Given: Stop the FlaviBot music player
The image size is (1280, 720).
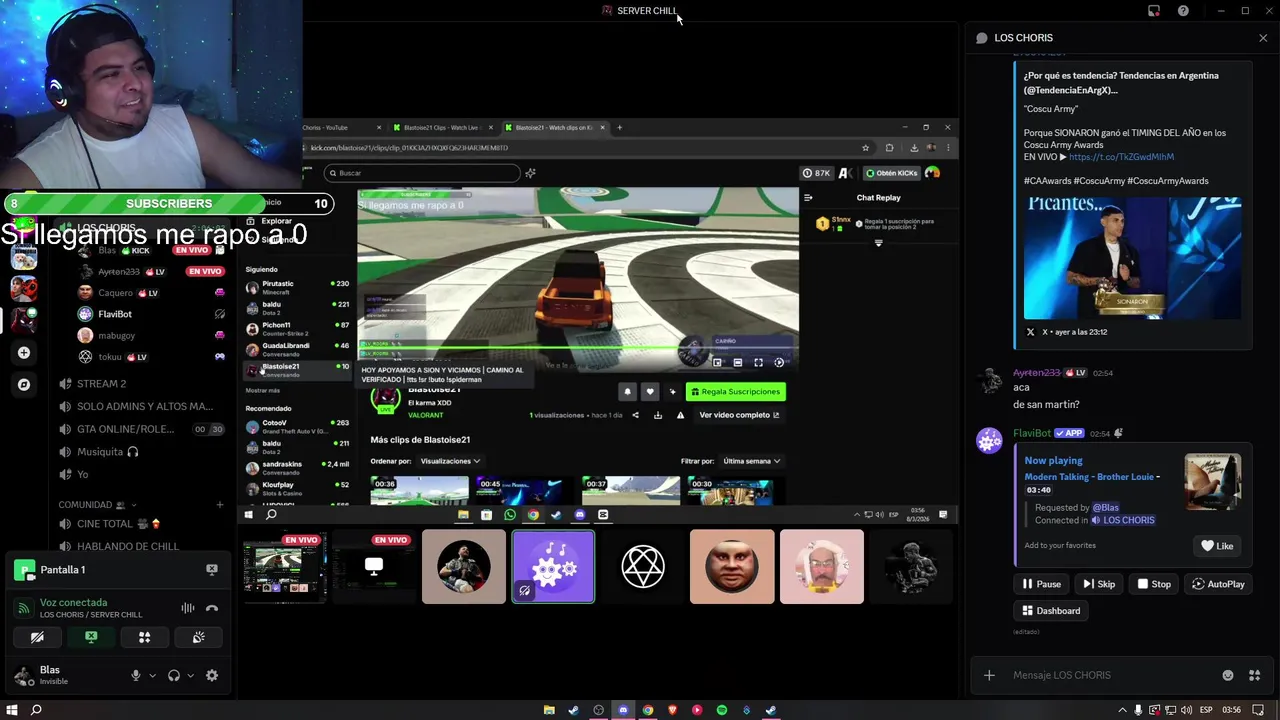Looking at the screenshot, I should tap(1154, 584).
